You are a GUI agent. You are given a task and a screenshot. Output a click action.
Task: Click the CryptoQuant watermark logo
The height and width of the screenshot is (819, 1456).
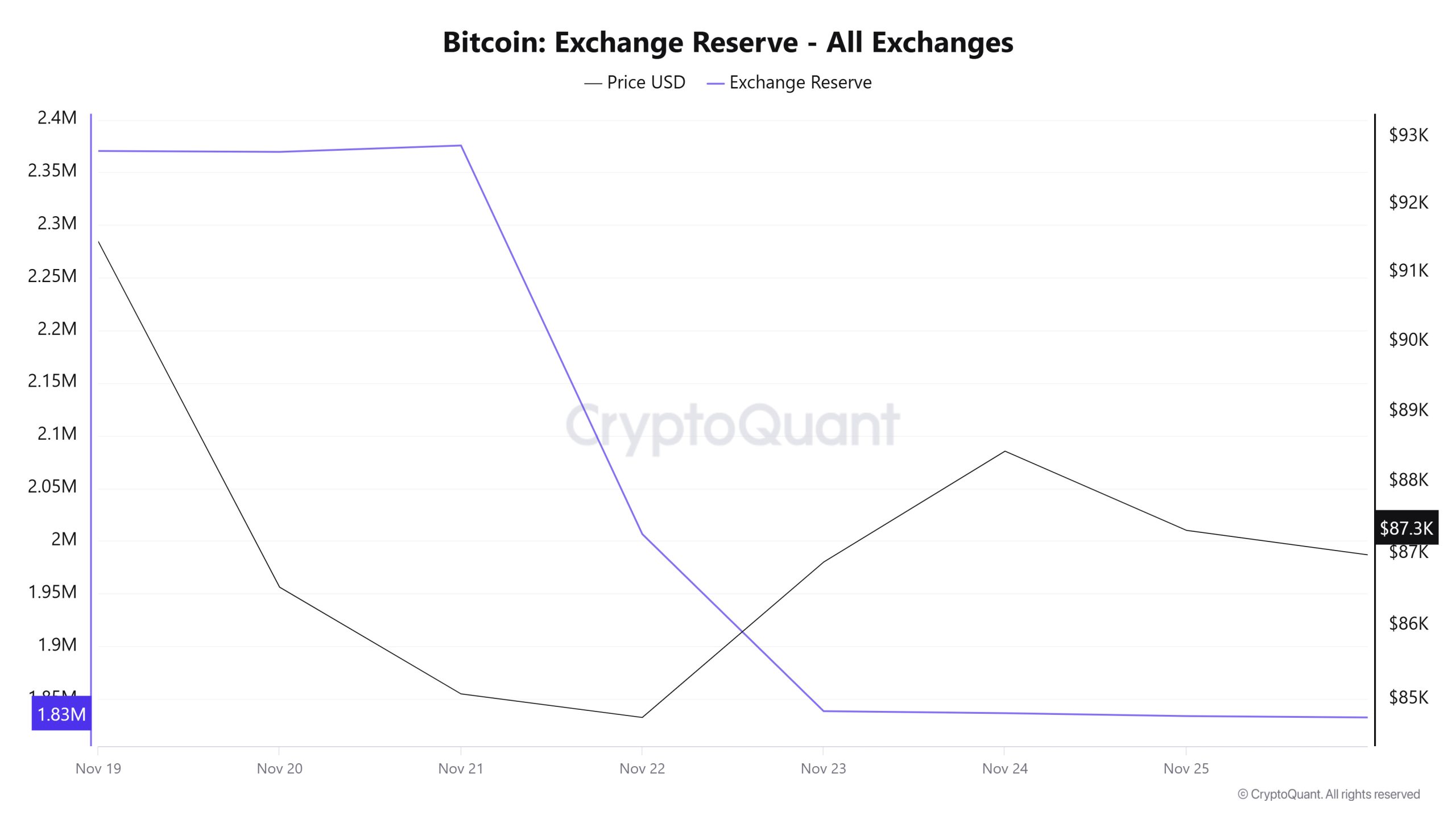click(733, 425)
